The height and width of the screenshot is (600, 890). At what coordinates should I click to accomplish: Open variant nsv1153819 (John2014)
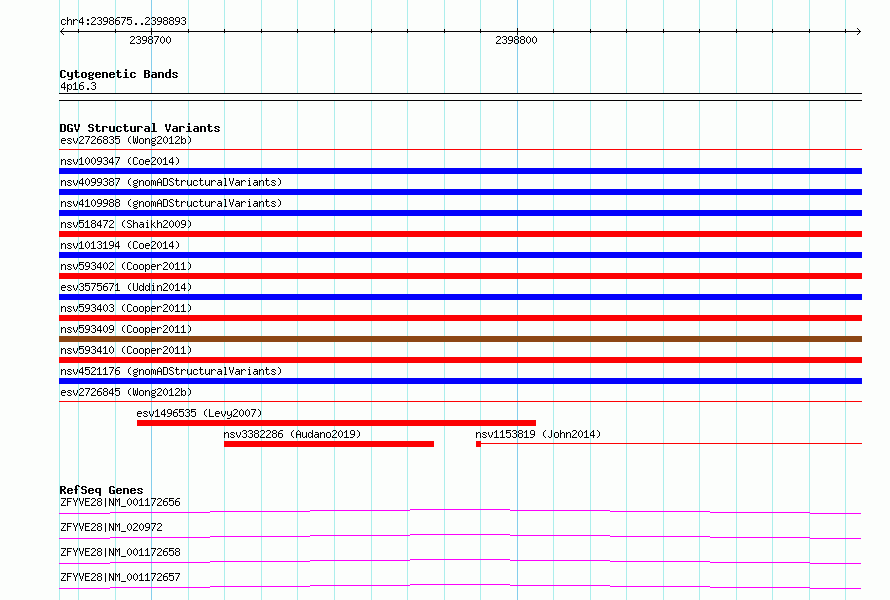click(x=538, y=434)
